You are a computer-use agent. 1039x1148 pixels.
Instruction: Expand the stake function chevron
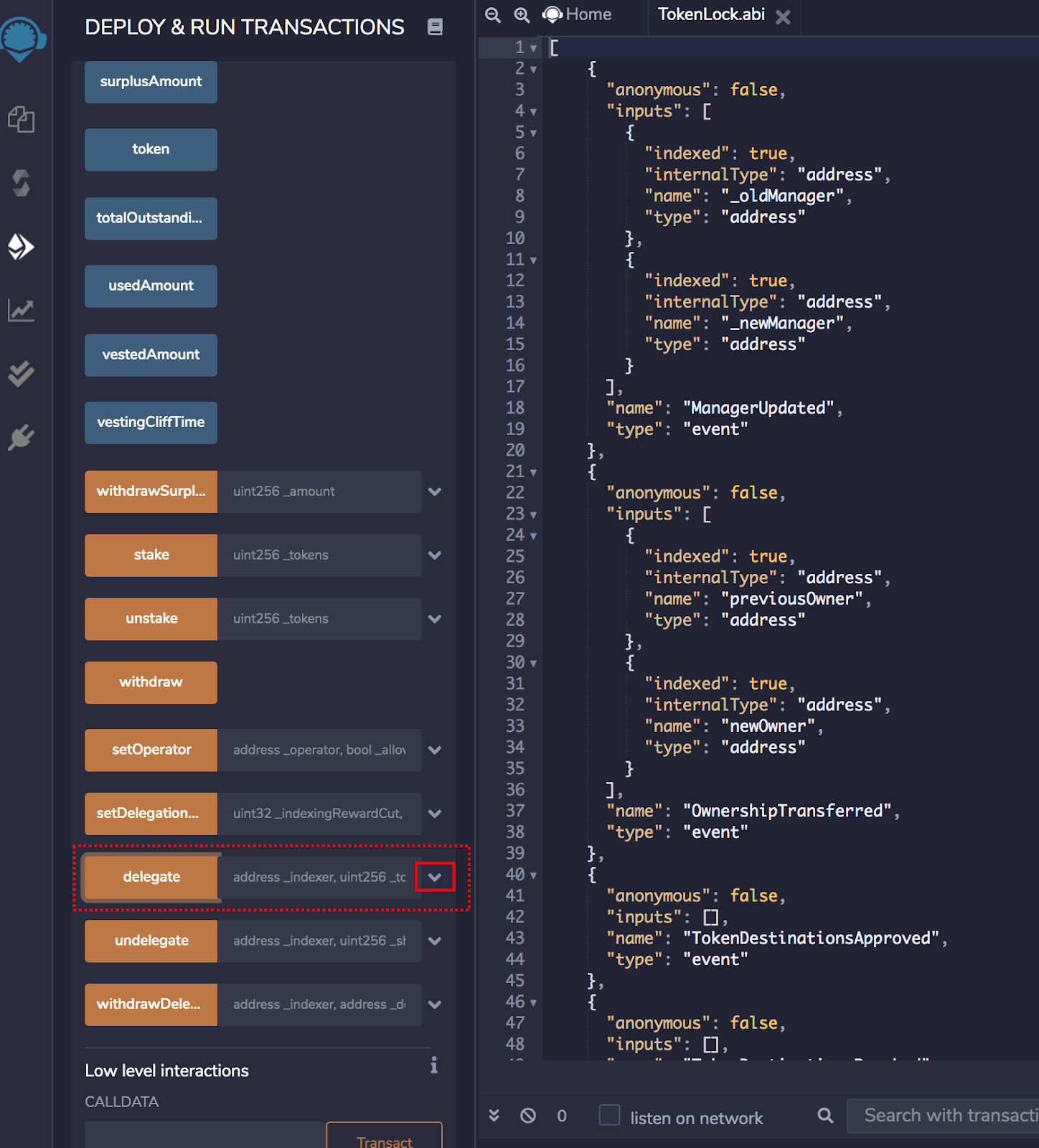[435, 555]
